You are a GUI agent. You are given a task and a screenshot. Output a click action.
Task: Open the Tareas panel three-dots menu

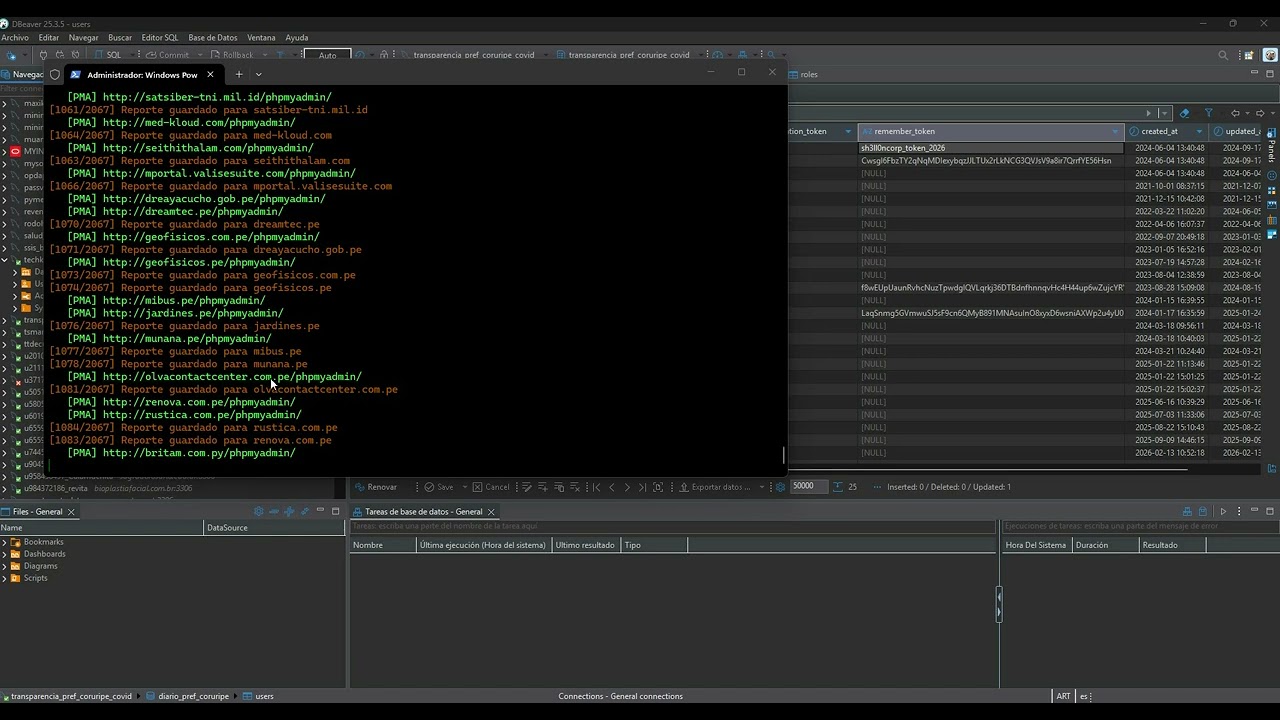[1239, 511]
